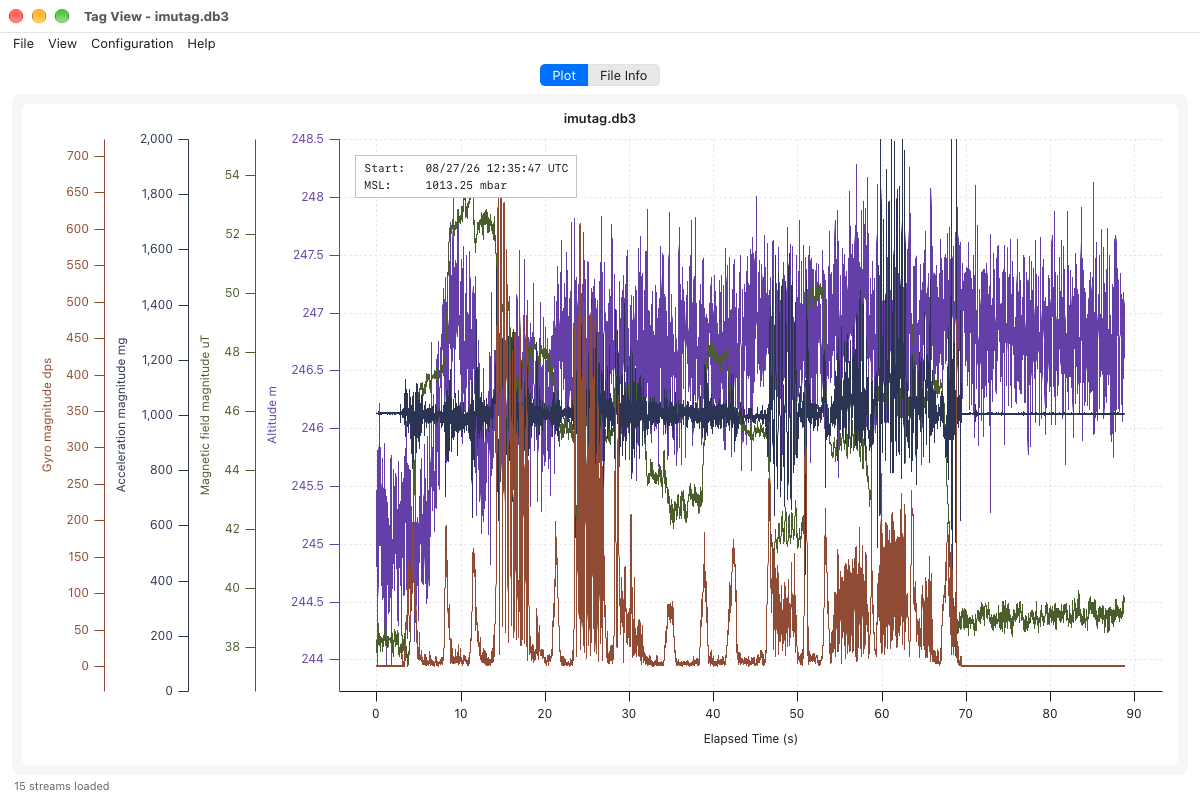Switch to the Plot tab
The width and height of the screenshot is (1200, 800).
[564, 75]
